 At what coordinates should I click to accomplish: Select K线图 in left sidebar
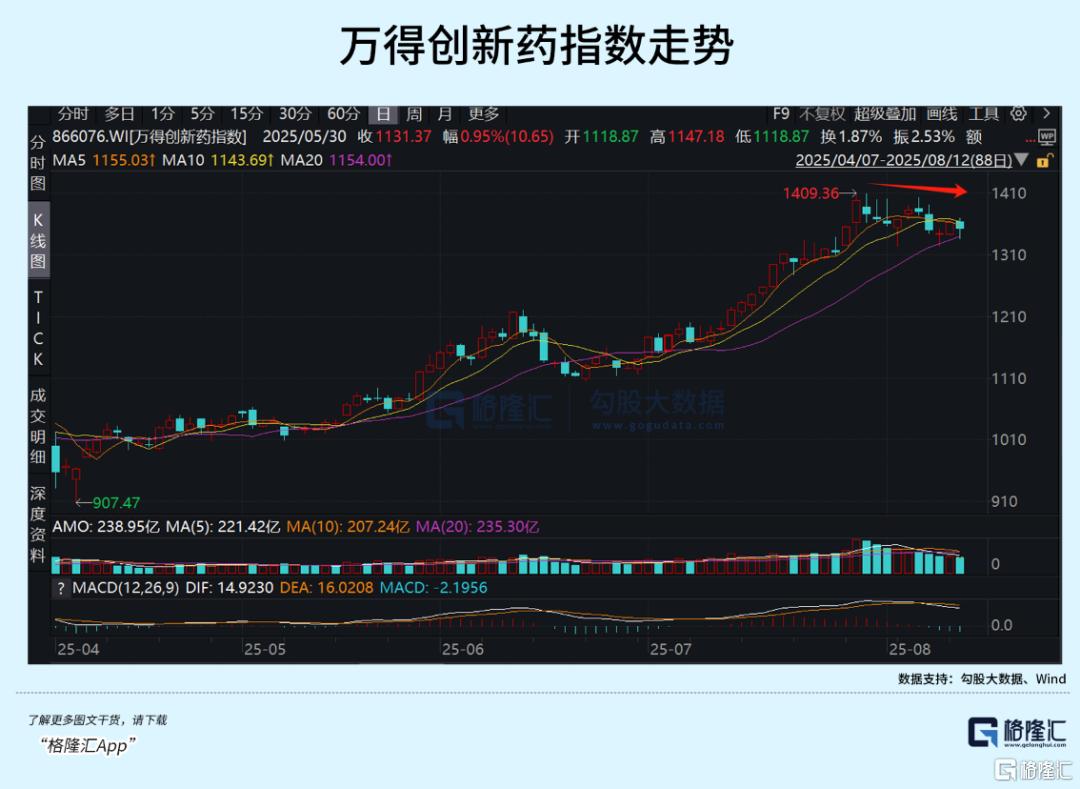(x=38, y=240)
